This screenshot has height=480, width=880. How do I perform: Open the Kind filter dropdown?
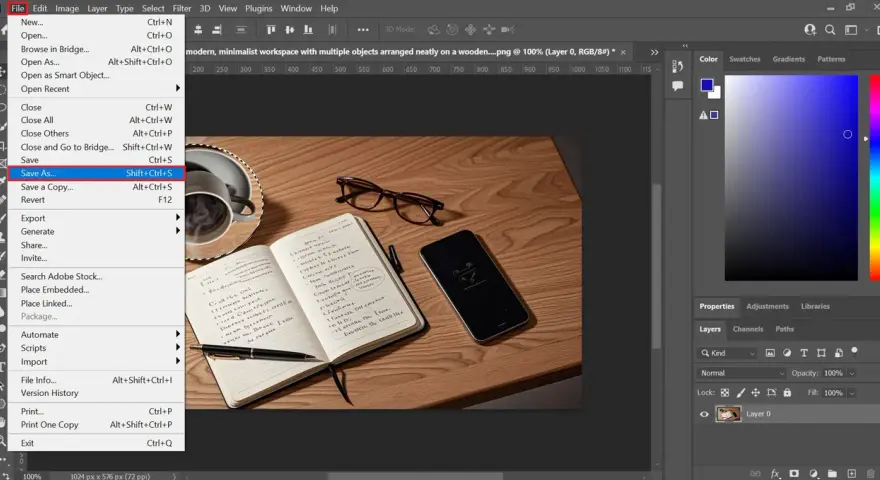(x=728, y=353)
